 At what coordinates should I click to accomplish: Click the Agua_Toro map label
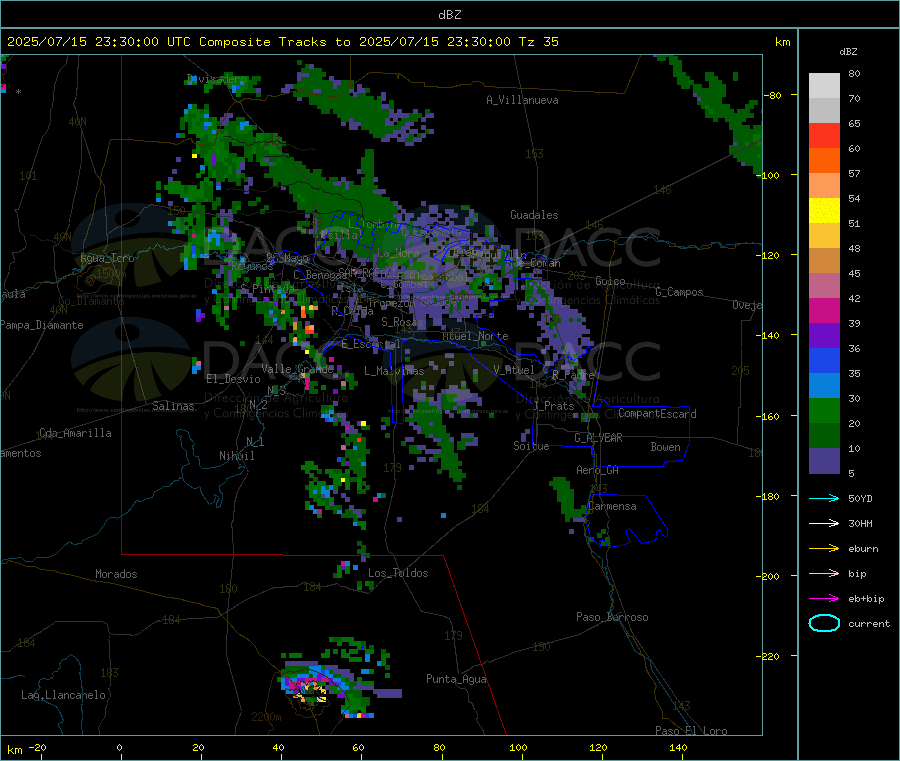107,258
